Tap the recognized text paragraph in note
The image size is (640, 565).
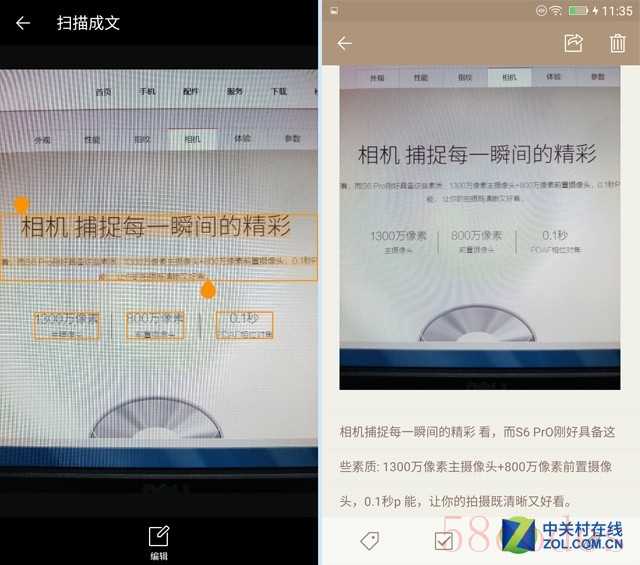coord(479,465)
